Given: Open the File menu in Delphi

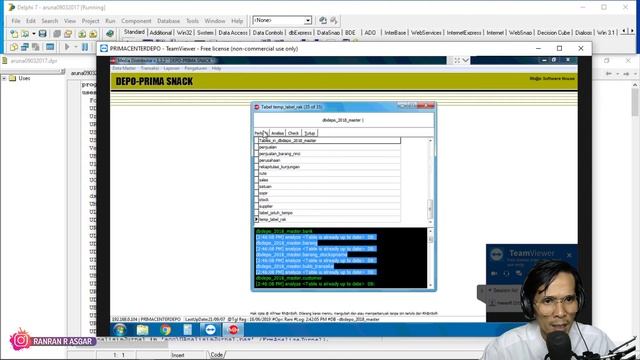Looking at the screenshot, I should (16, 21).
